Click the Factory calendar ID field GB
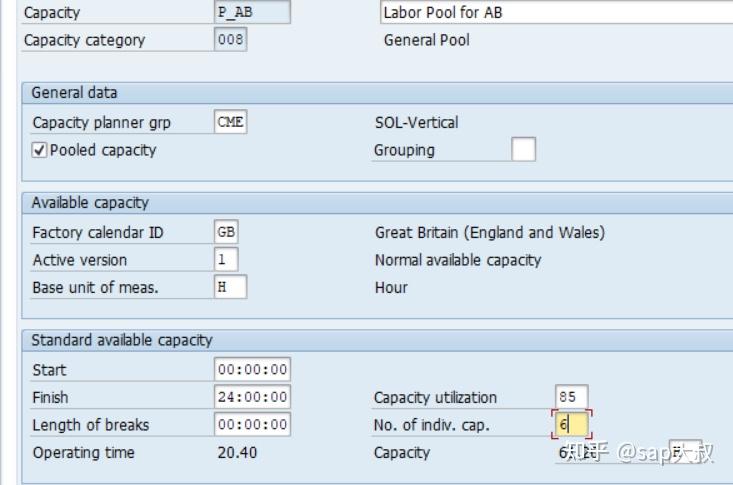 tap(226, 232)
